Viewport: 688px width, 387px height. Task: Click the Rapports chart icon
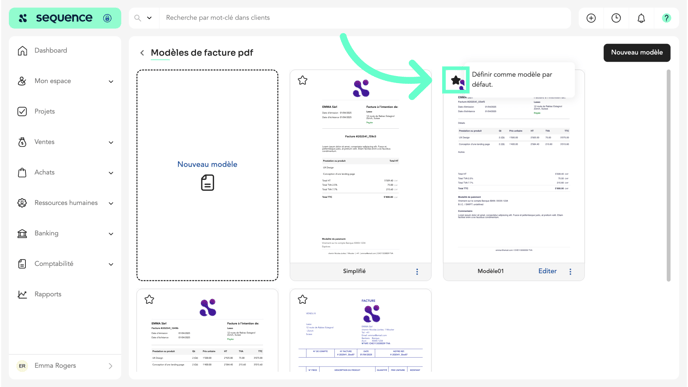22,294
